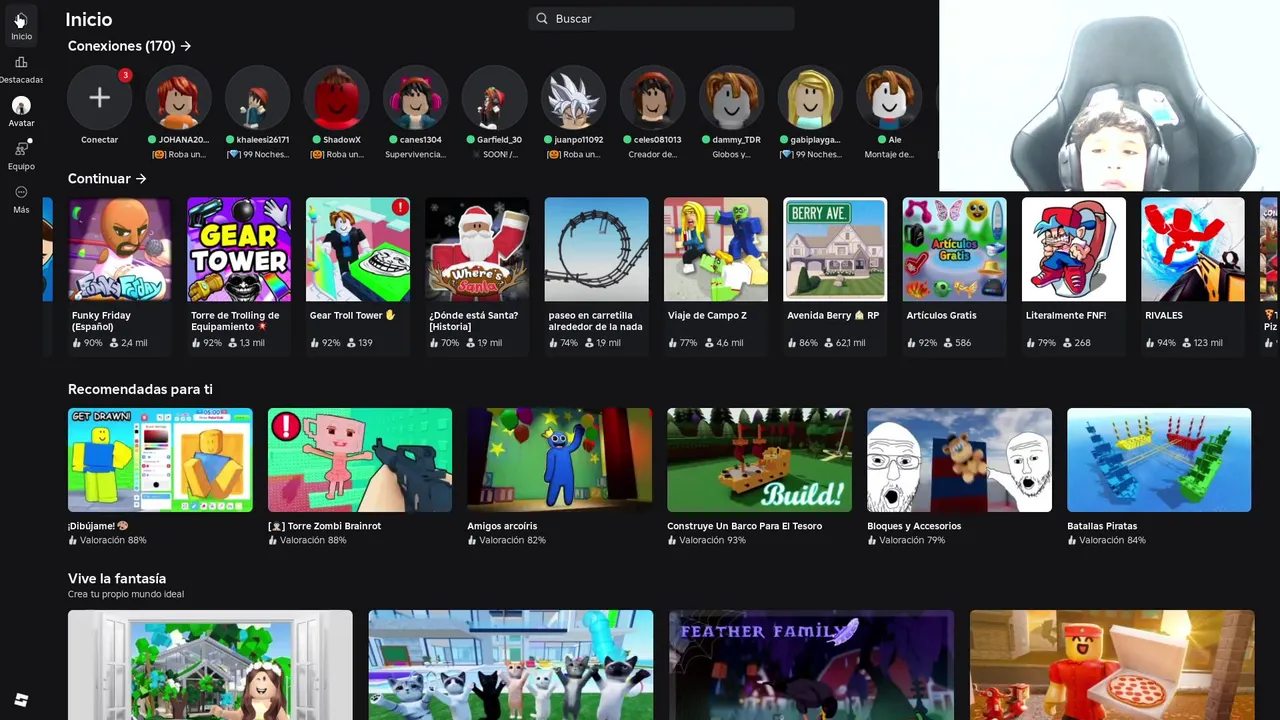Open Feather Family game card
The width and height of the screenshot is (1280, 720).
(x=811, y=665)
